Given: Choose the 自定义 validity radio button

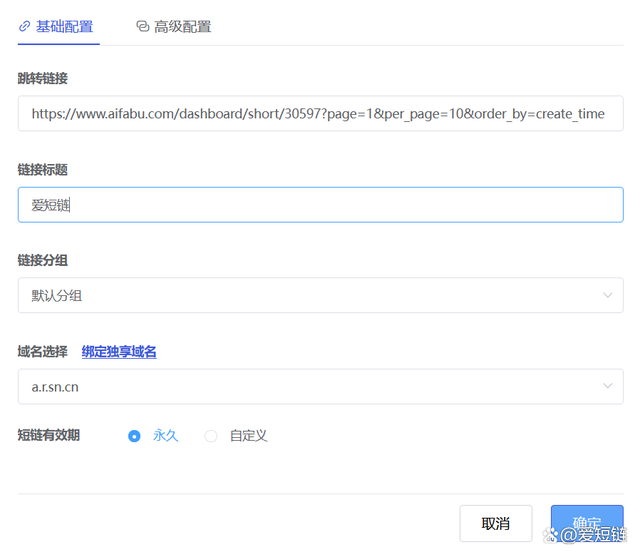Looking at the screenshot, I should coord(211,436).
